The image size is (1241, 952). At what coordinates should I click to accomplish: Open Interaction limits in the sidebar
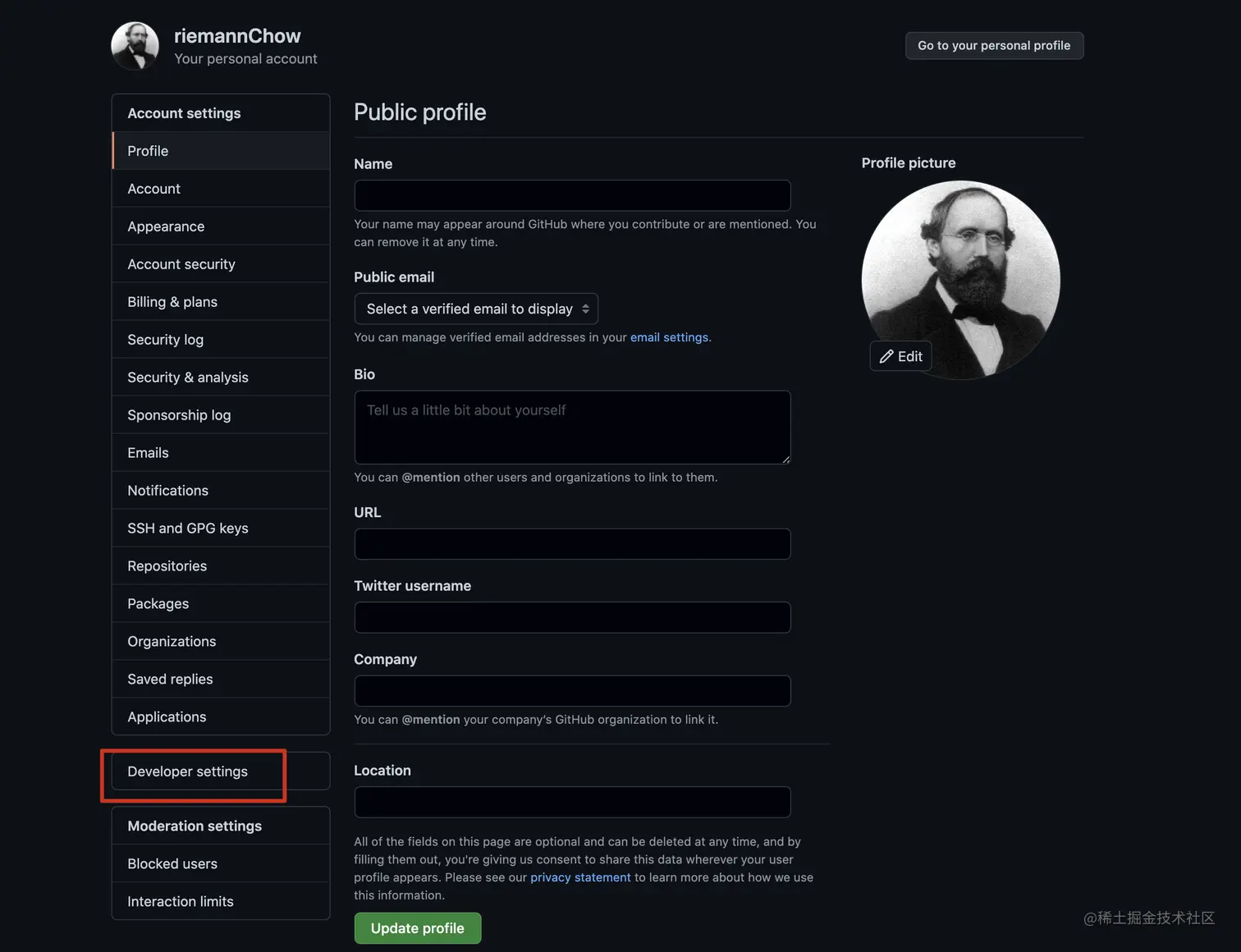pos(221,901)
